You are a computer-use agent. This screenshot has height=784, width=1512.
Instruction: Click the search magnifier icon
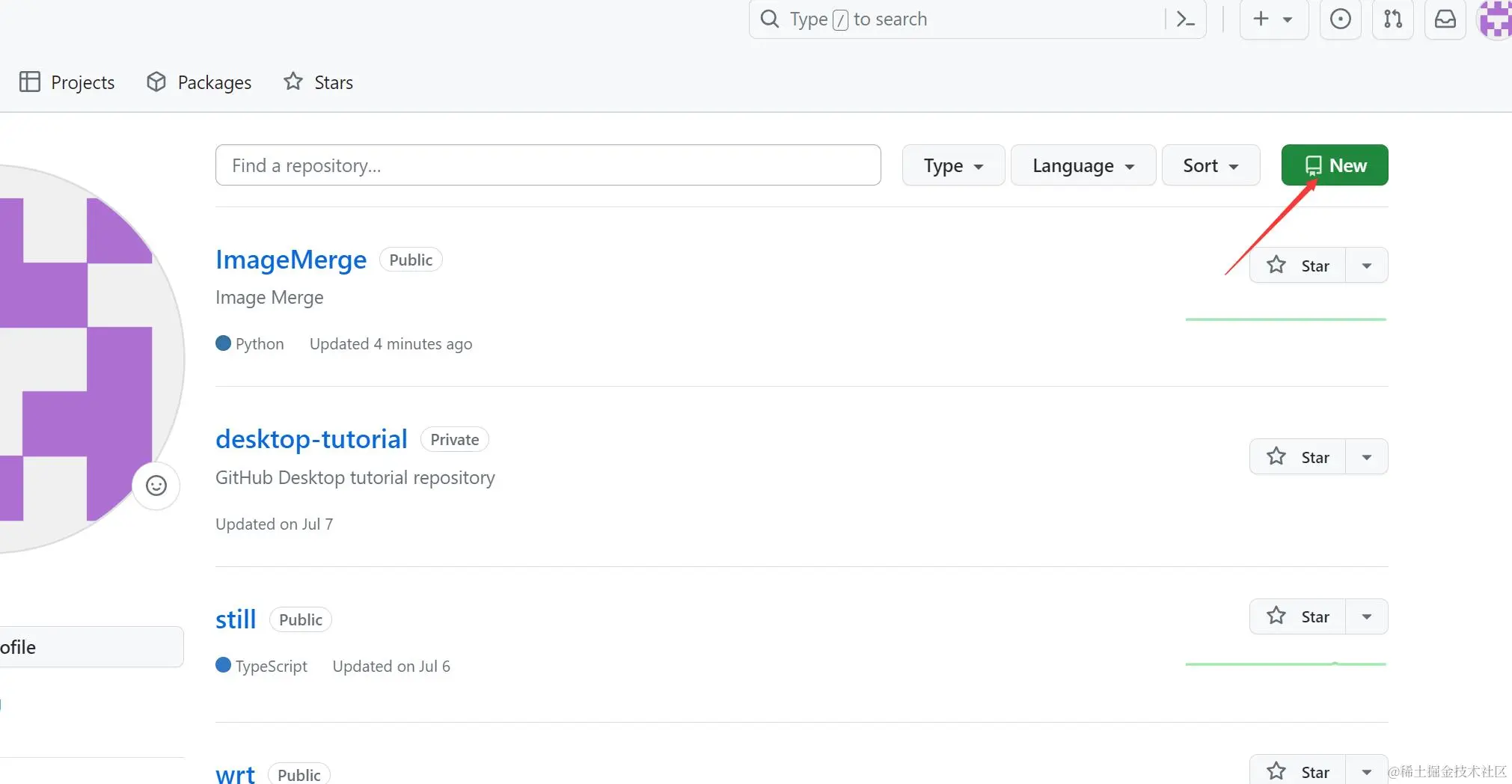click(x=769, y=19)
